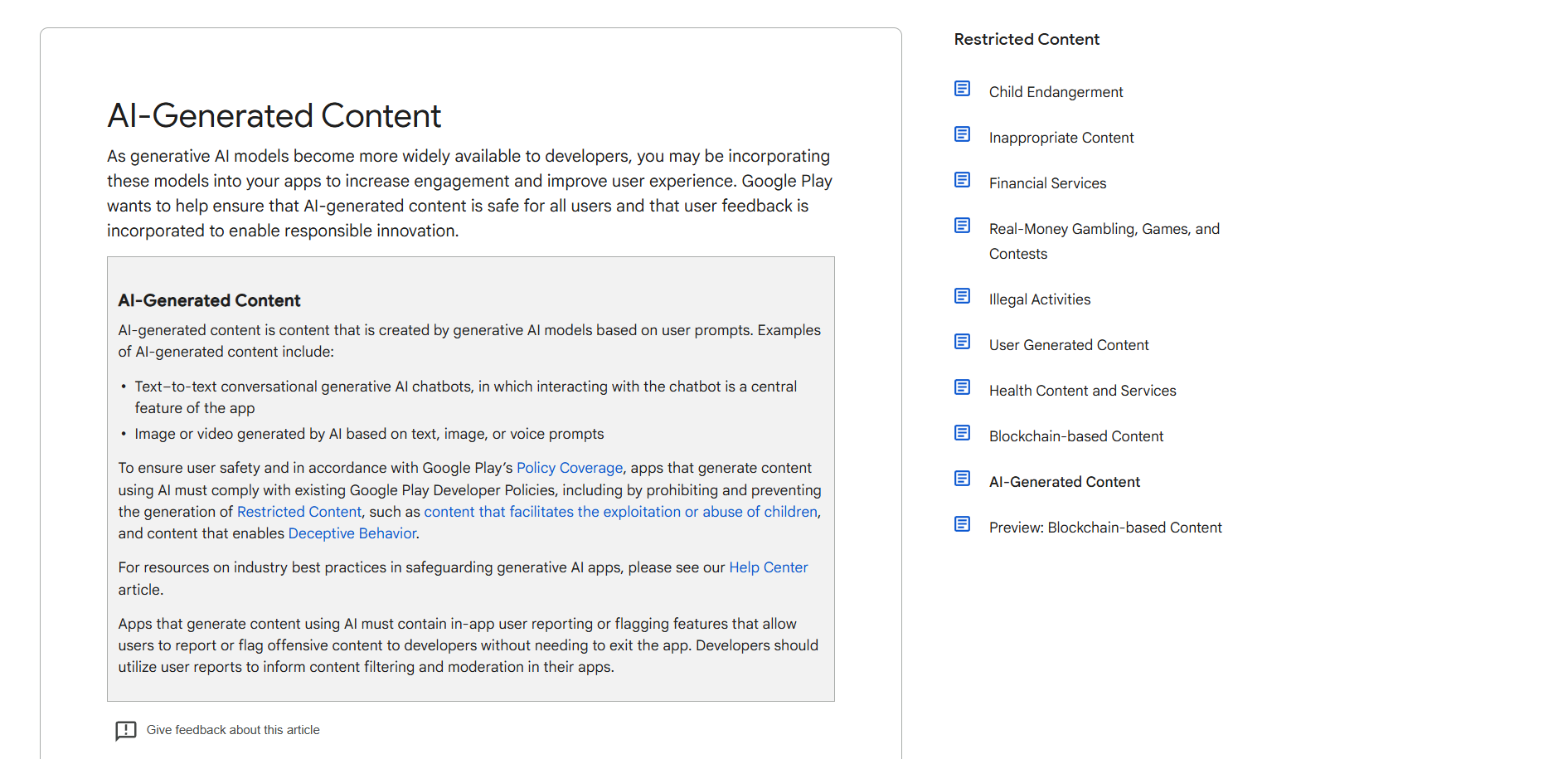Click the icon next to Real-Money Gambling
The width and height of the screenshot is (1568, 759).
[x=962, y=226]
